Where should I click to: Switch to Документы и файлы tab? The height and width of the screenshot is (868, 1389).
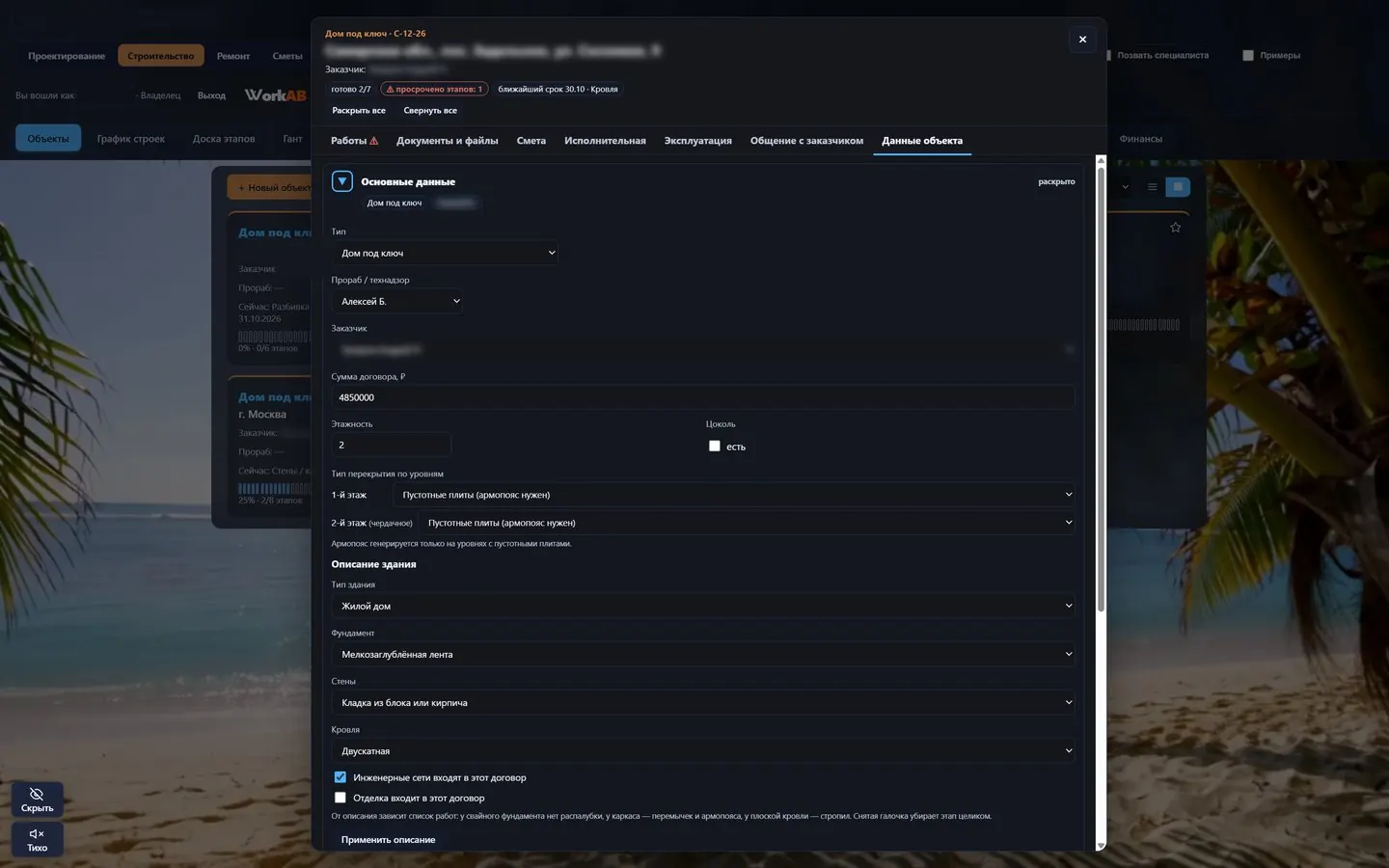[x=448, y=141]
